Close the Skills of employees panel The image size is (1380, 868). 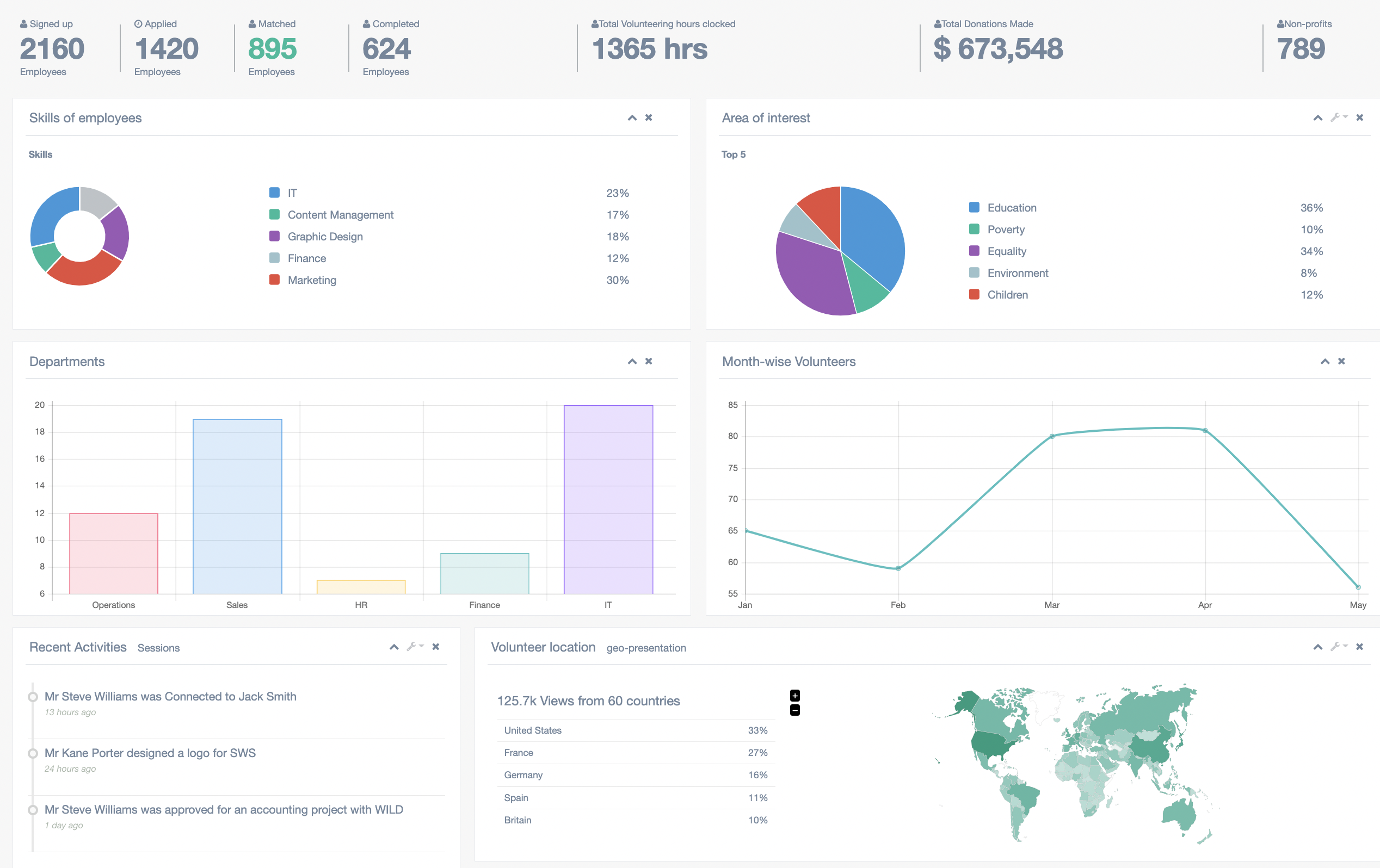[649, 117]
